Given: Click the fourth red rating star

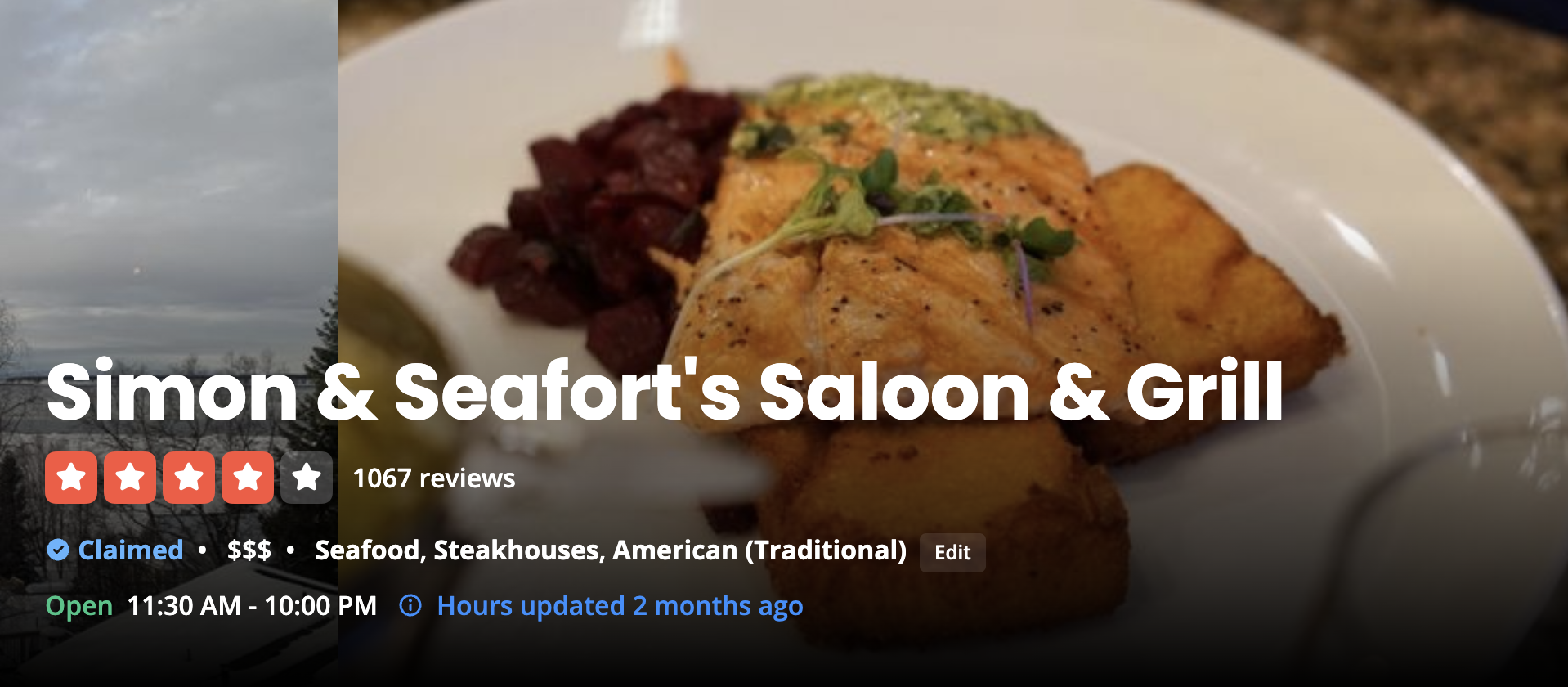Looking at the screenshot, I should point(248,478).
